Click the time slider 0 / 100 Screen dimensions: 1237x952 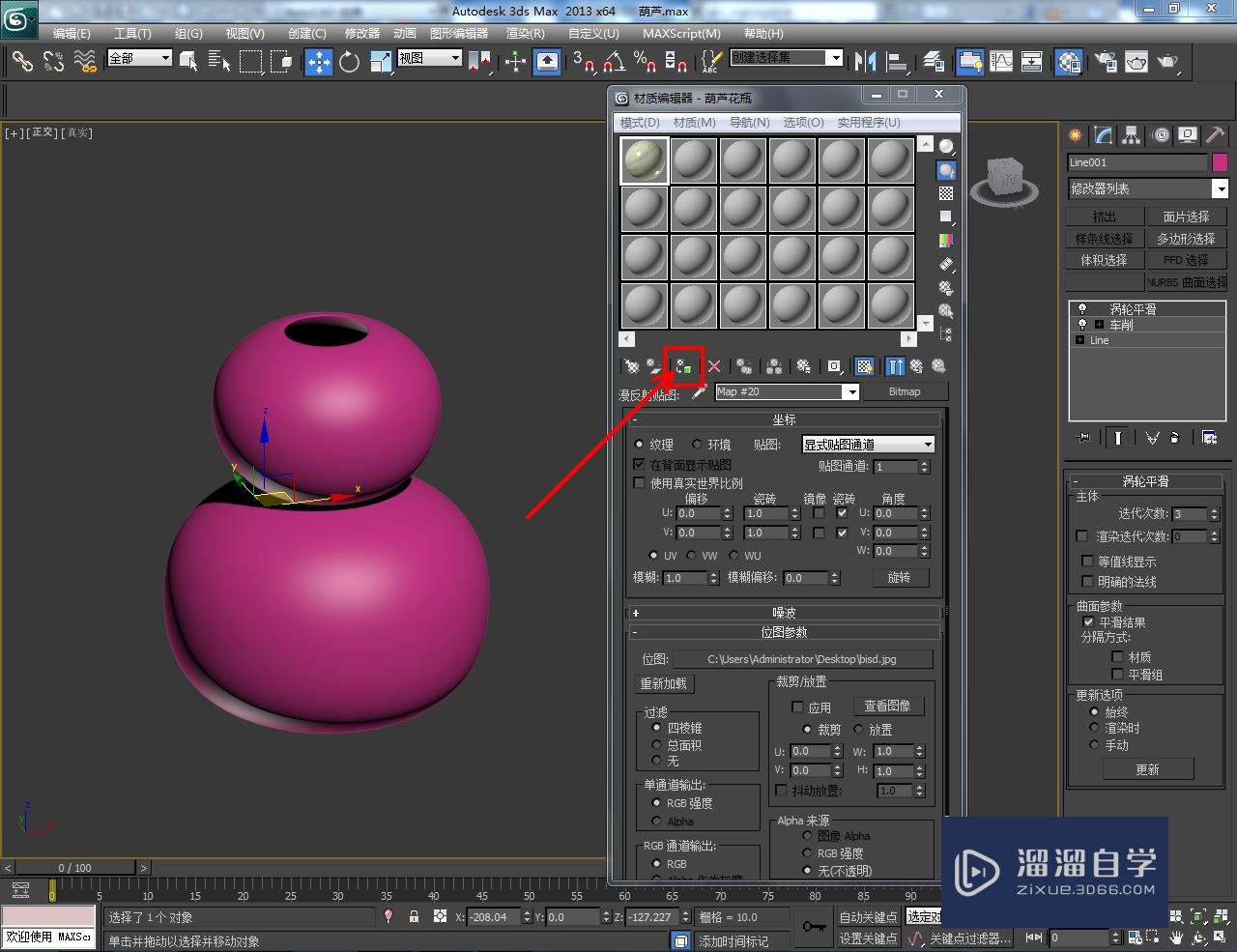point(75,867)
